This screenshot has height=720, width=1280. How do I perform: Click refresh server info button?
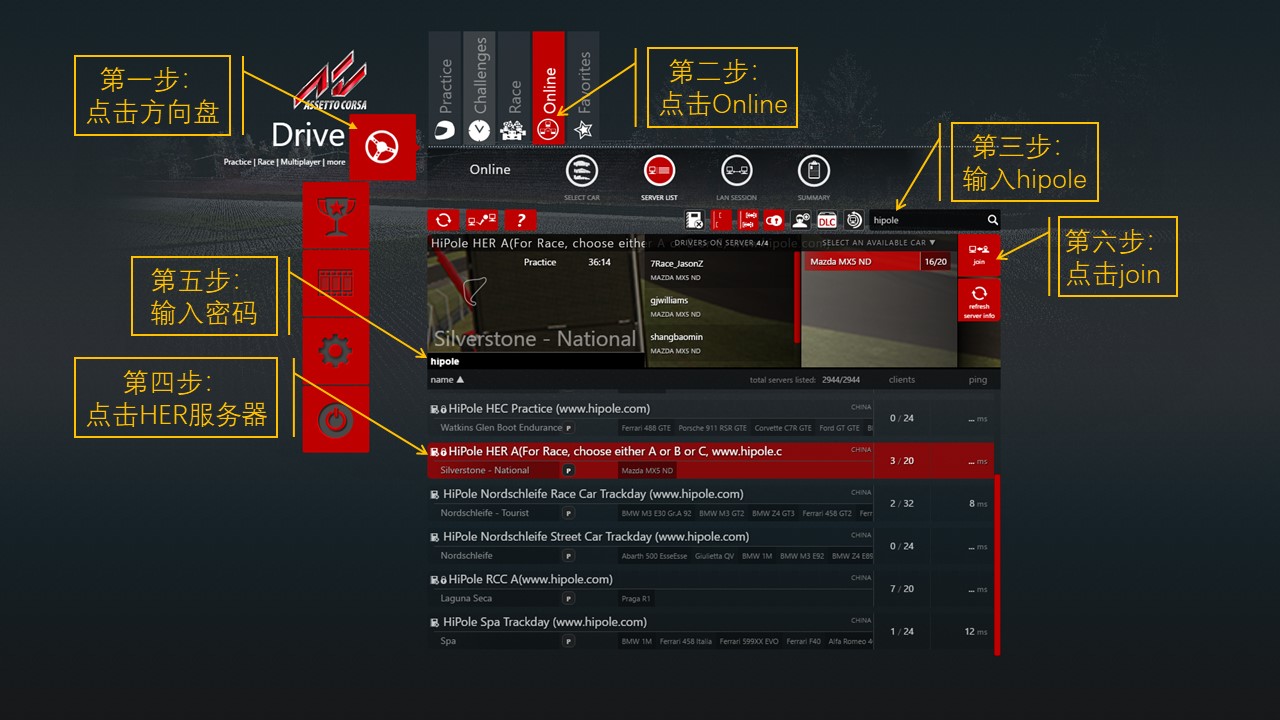[979, 300]
